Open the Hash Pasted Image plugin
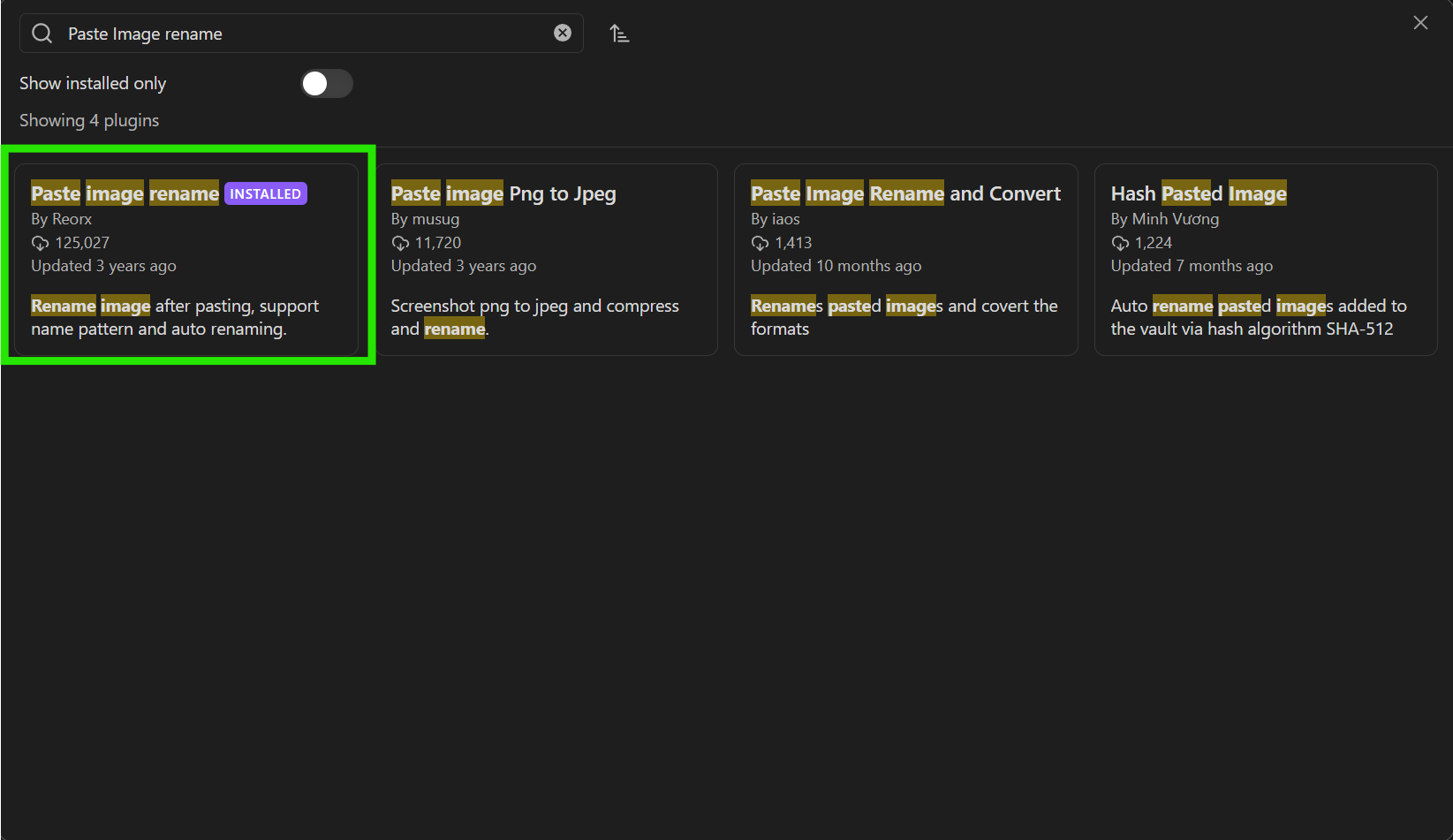The width and height of the screenshot is (1453, 840). coord(1266,260)
